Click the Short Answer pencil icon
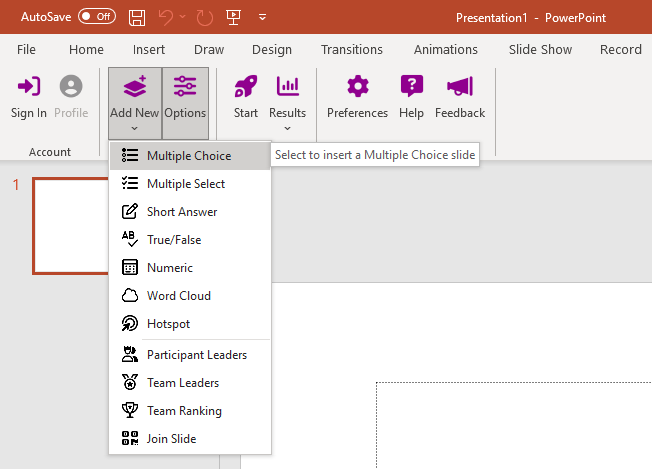The image size is (652, 469). point(130,211)
